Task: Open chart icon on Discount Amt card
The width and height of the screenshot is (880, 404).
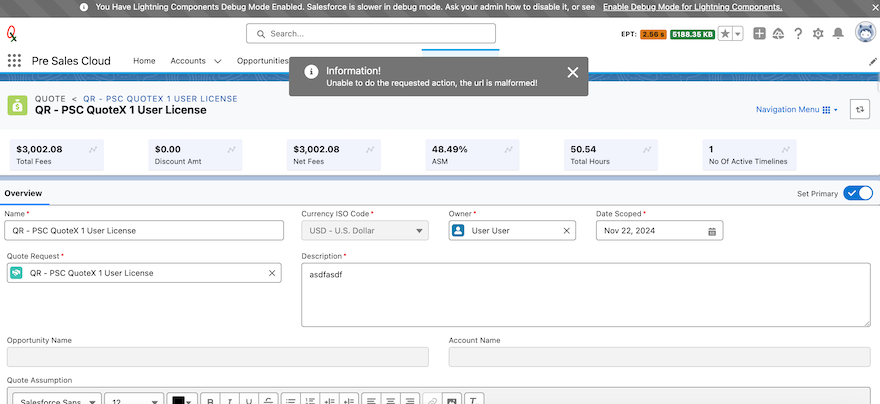Action: 231,150
